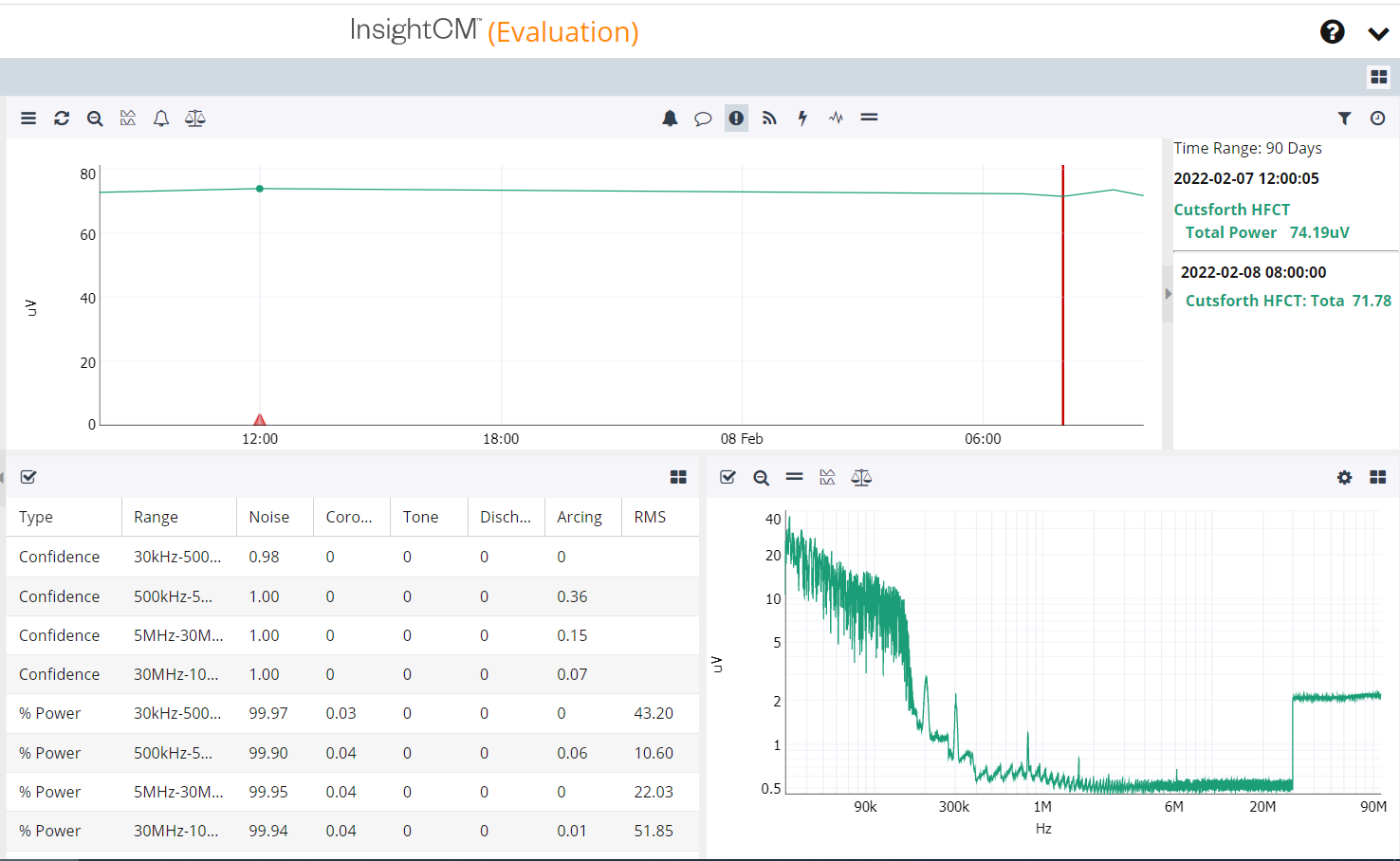Viewport: 1400px width, 861px height.
Task: Collapse the side panel using the arrow
Action: [1168, 294]
